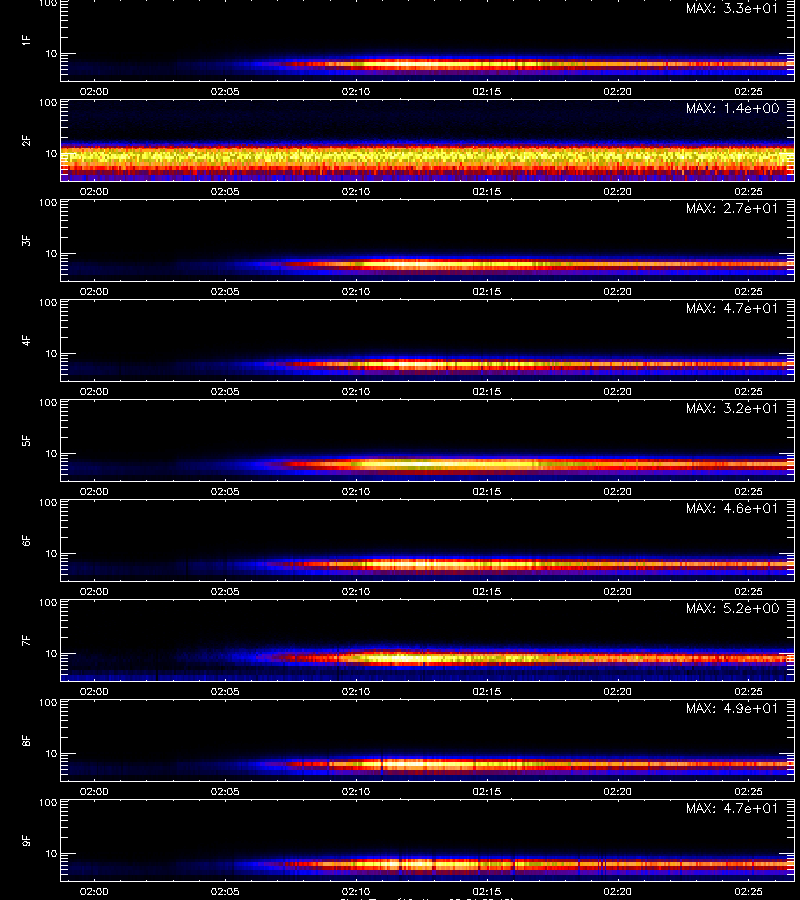The width and height of the screenshot is (800, 900).
Task: Select the 'MAX: 2.7e+01' readout
Action: click(732, 208)
